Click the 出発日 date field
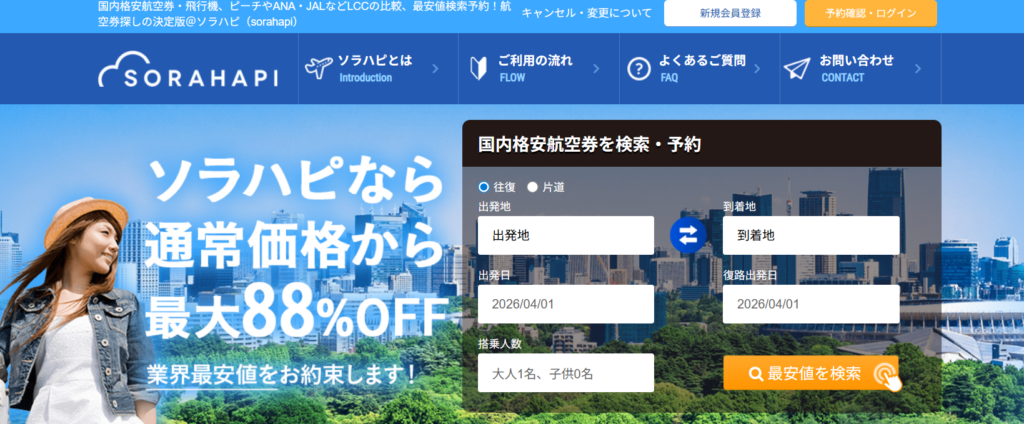This screenshot has height=424, width=1024. [566, 304]
